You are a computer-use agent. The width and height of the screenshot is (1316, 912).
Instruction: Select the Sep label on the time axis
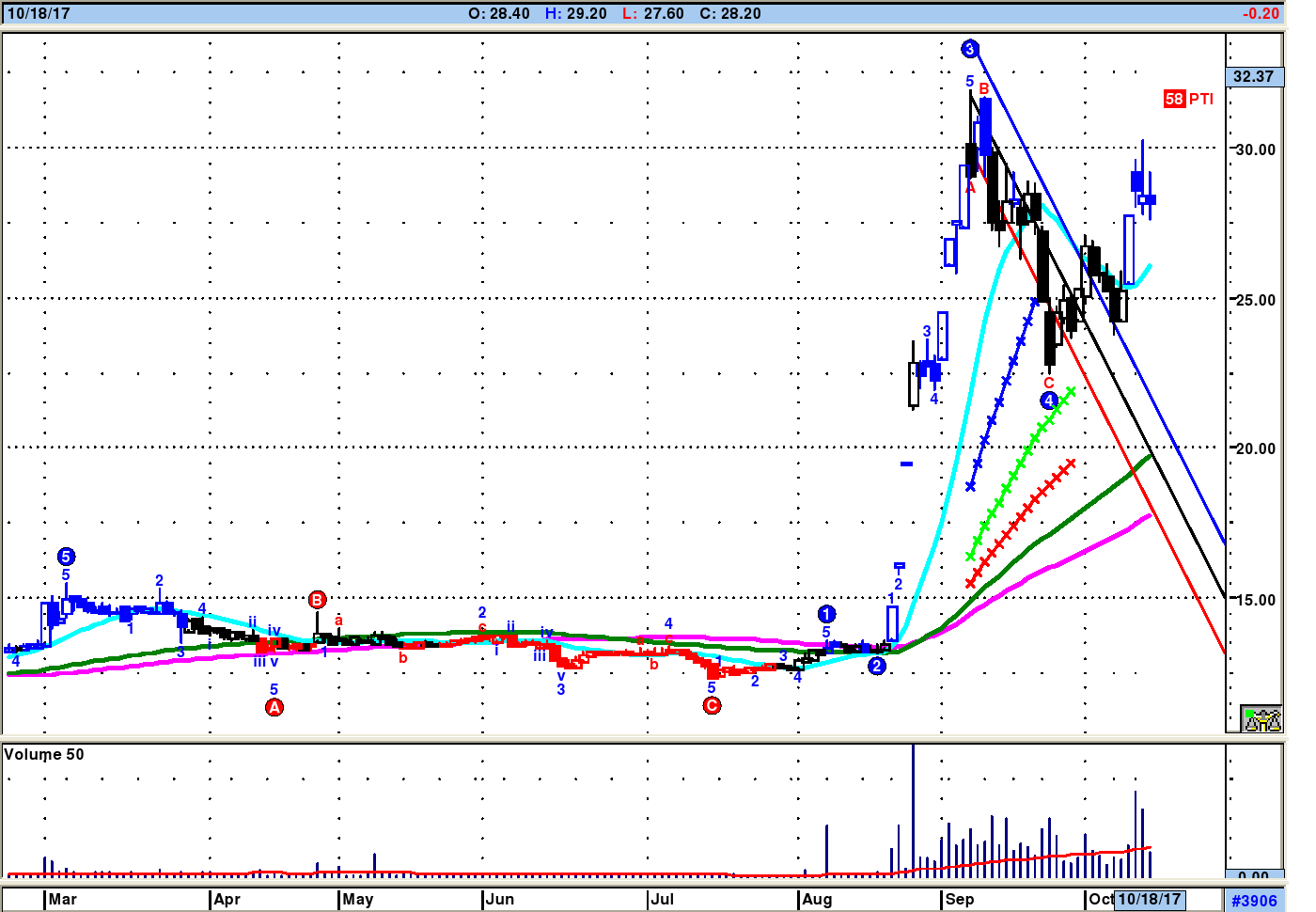[x=960, y=899]
